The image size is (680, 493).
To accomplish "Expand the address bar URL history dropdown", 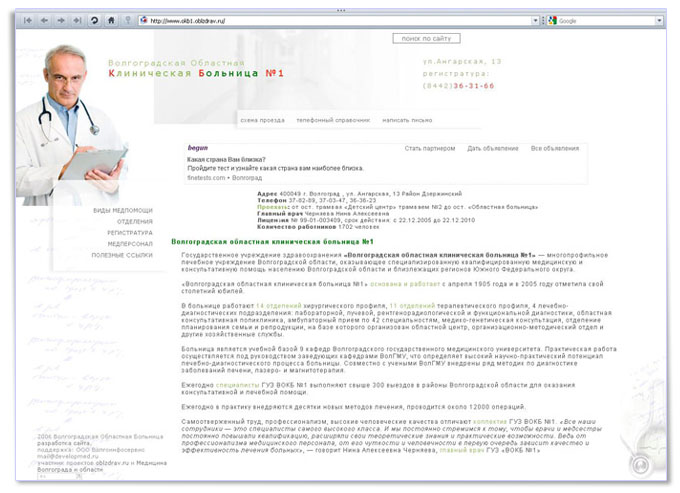I will click(x=535, y=20).
